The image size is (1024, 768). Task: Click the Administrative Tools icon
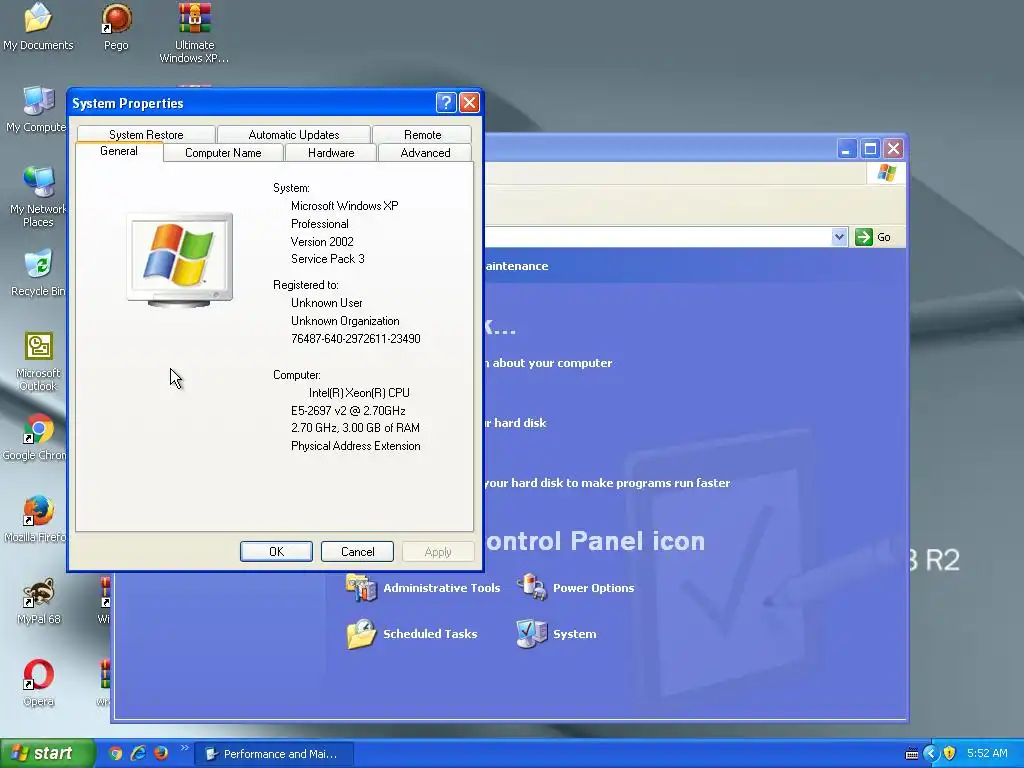[x=361, y=587]
